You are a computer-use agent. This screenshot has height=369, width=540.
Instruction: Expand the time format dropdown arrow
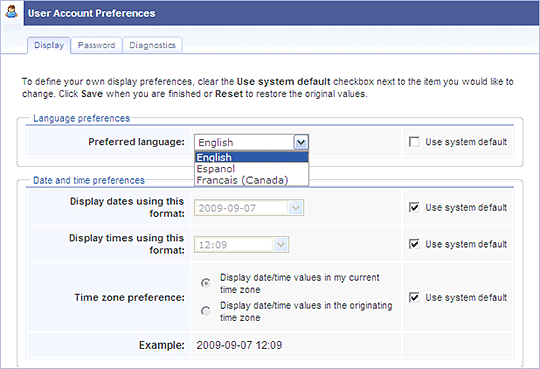(281, 245)
